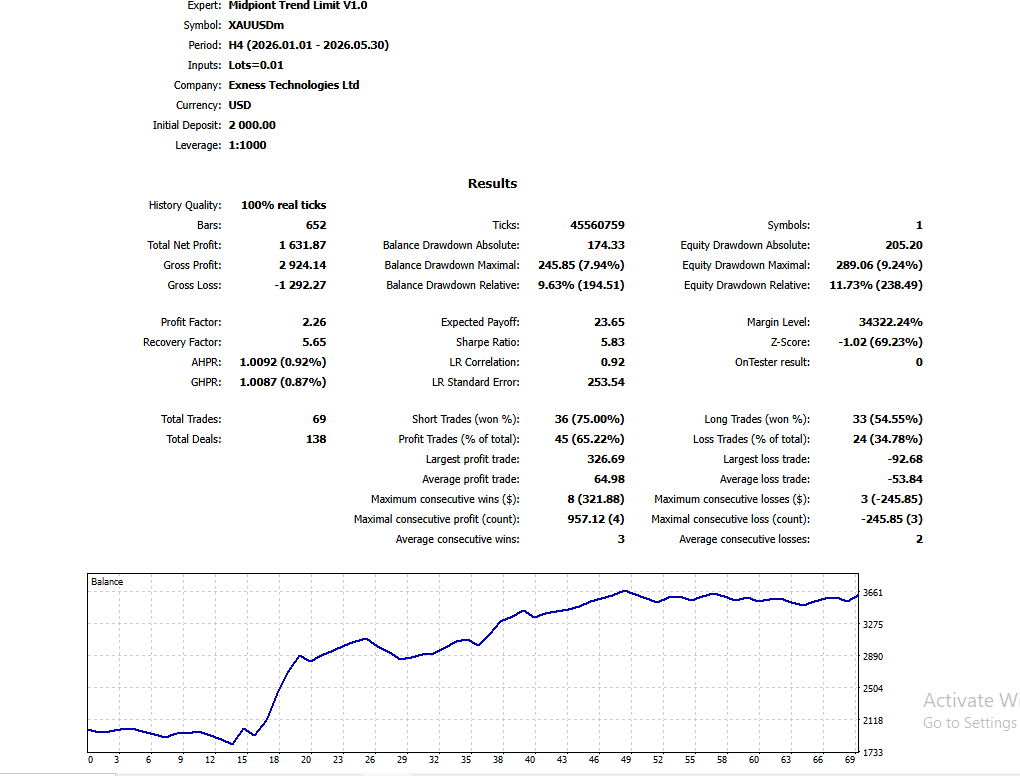Click the leverage value 1:1000
1020x776 pixels.
(248, 145)
